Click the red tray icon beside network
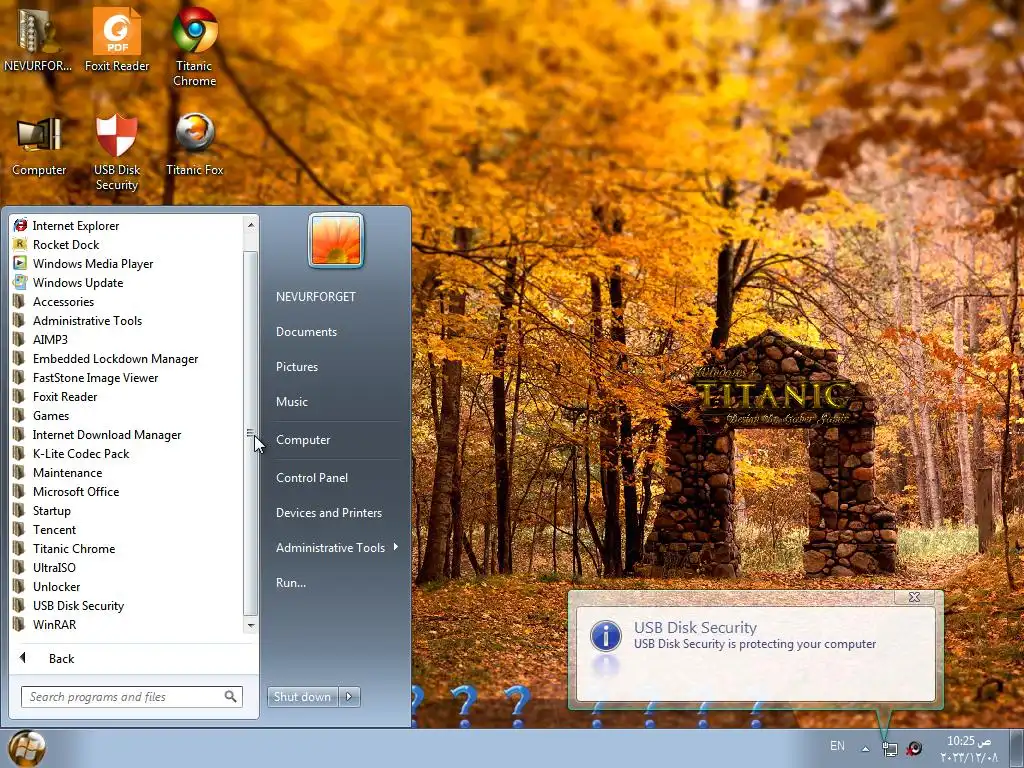 coord(914,748)
